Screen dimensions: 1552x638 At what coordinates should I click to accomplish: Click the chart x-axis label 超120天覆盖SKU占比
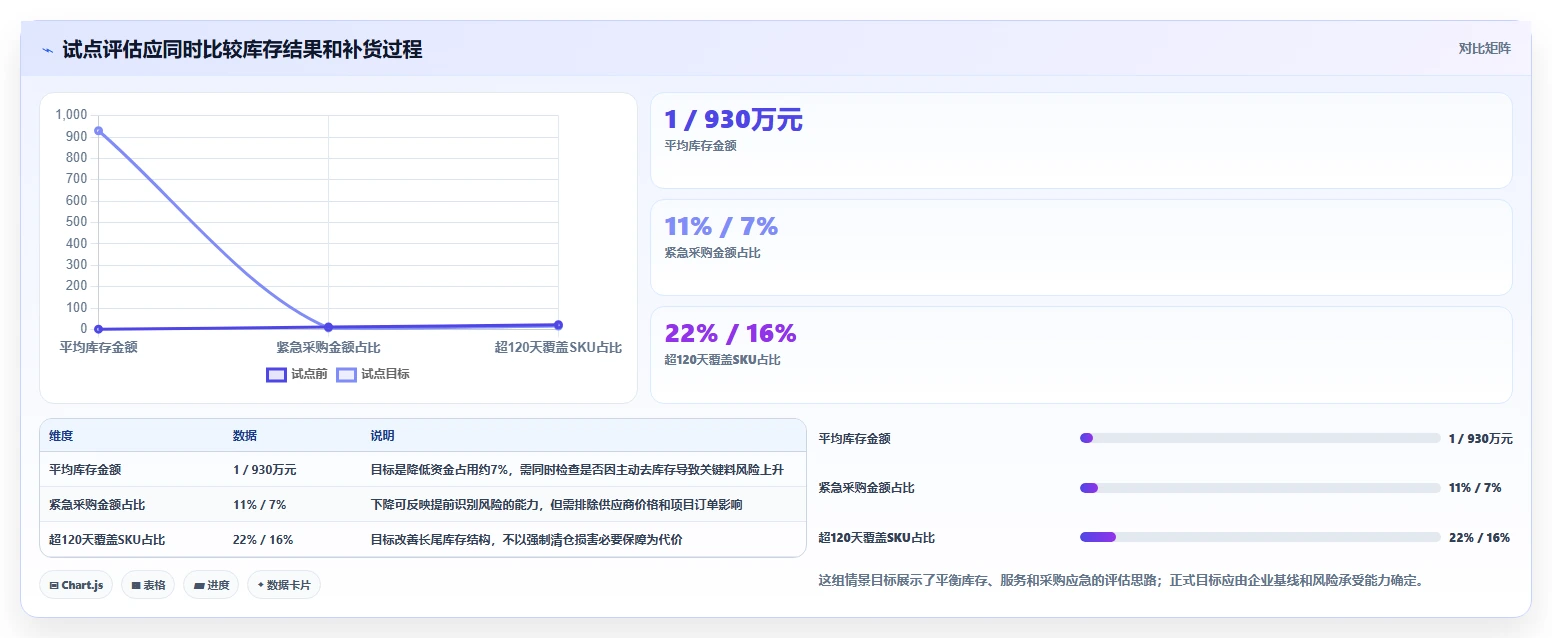tap(558, 347)
